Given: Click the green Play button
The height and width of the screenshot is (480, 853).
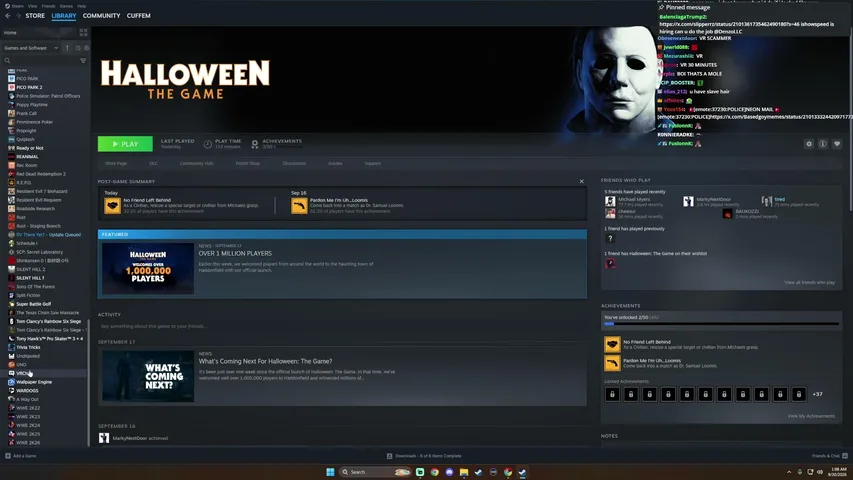Looking at the screenshot, I should pyautogui.click(x=125, y=144).
